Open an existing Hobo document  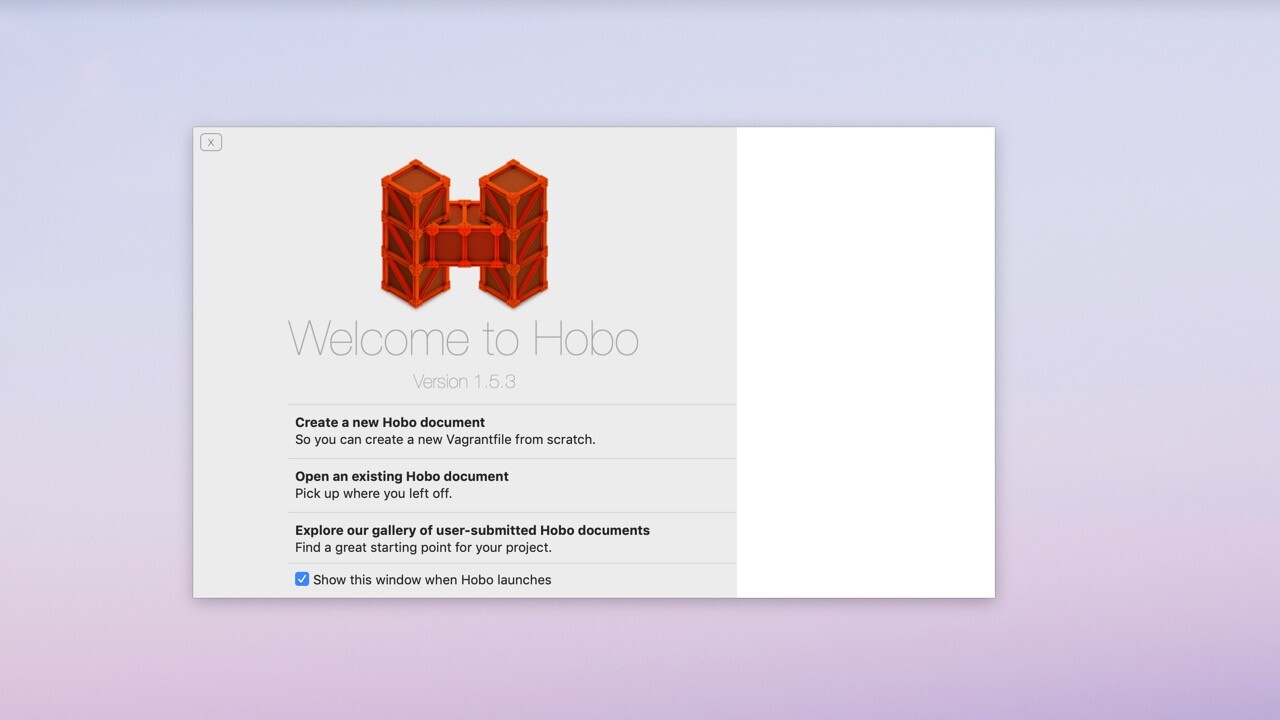(x=512, y=485)
